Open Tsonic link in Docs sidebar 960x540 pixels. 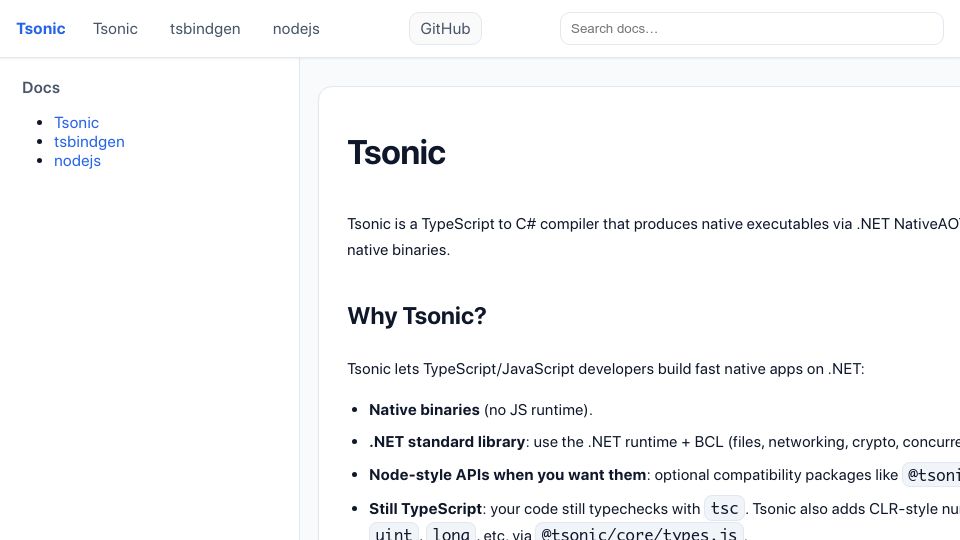pyautogui.click(x=77, y=122)
